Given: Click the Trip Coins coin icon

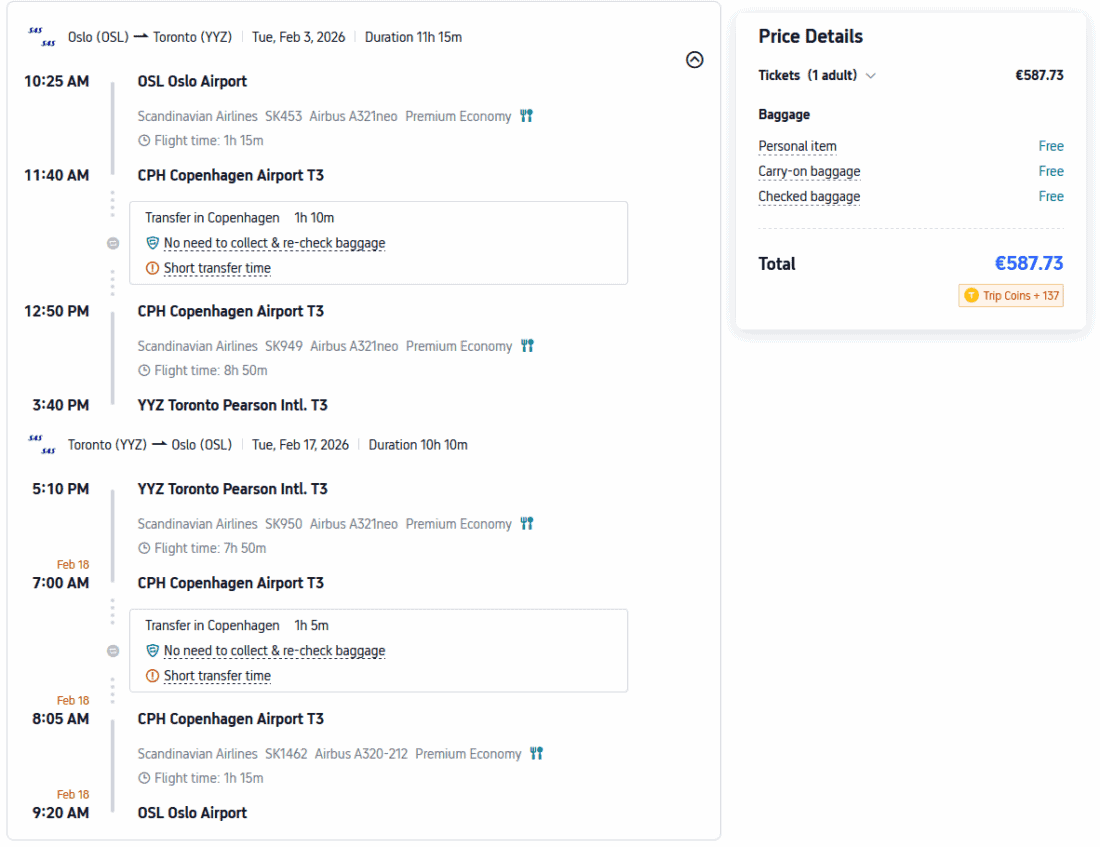Looking at the screenshot, I should click(x=971, y=296).
